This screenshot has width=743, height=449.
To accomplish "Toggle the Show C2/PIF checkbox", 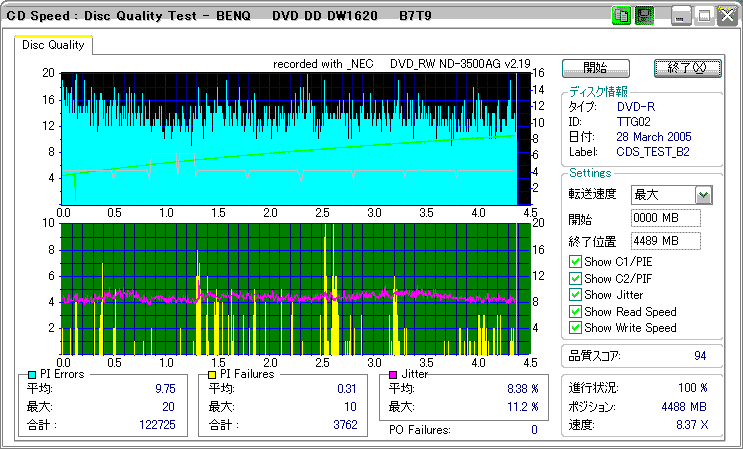I will 575,279.
